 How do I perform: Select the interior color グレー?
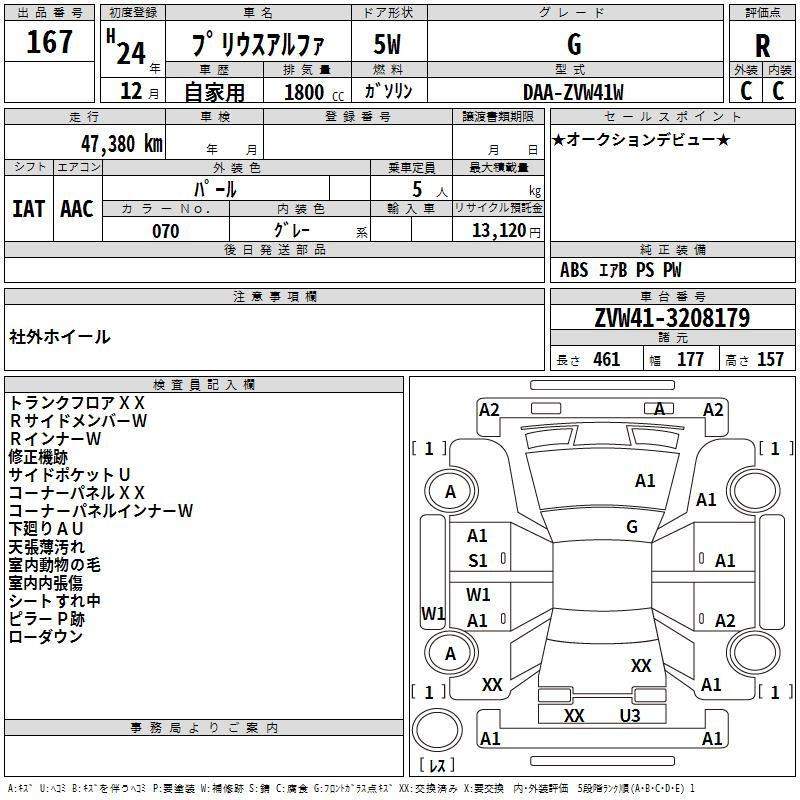(x=292, y=230)
